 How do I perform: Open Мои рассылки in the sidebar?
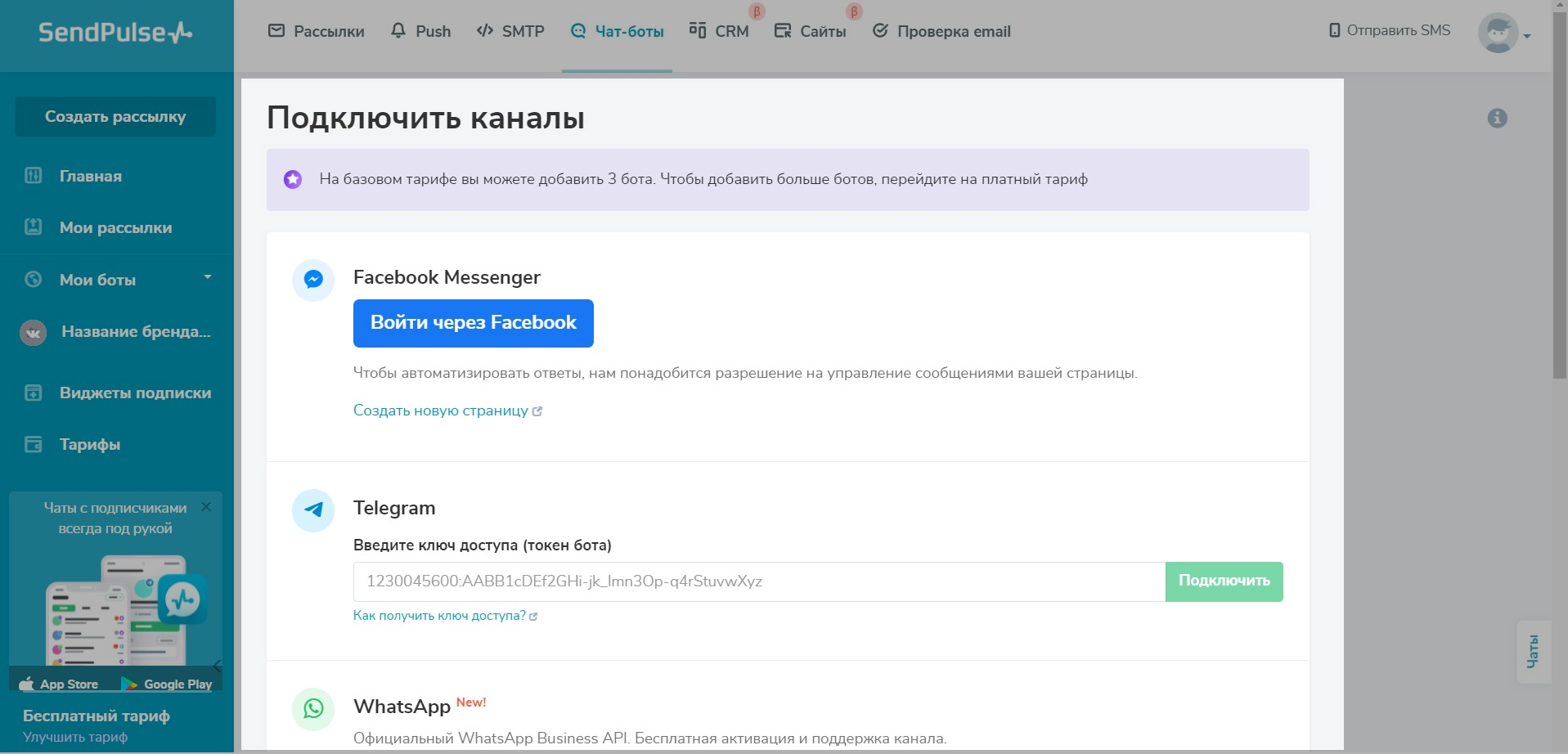coord(115,227)
